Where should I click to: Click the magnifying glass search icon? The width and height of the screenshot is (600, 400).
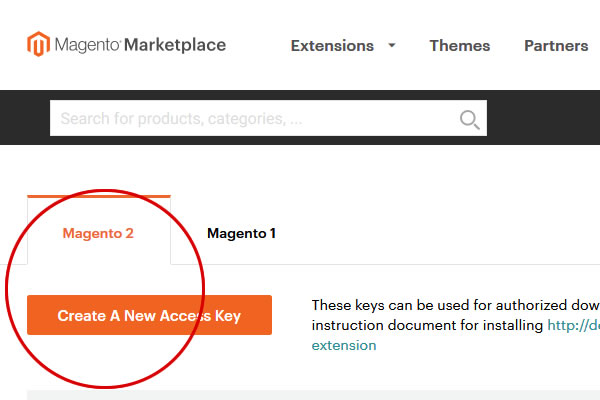[469, 120]
